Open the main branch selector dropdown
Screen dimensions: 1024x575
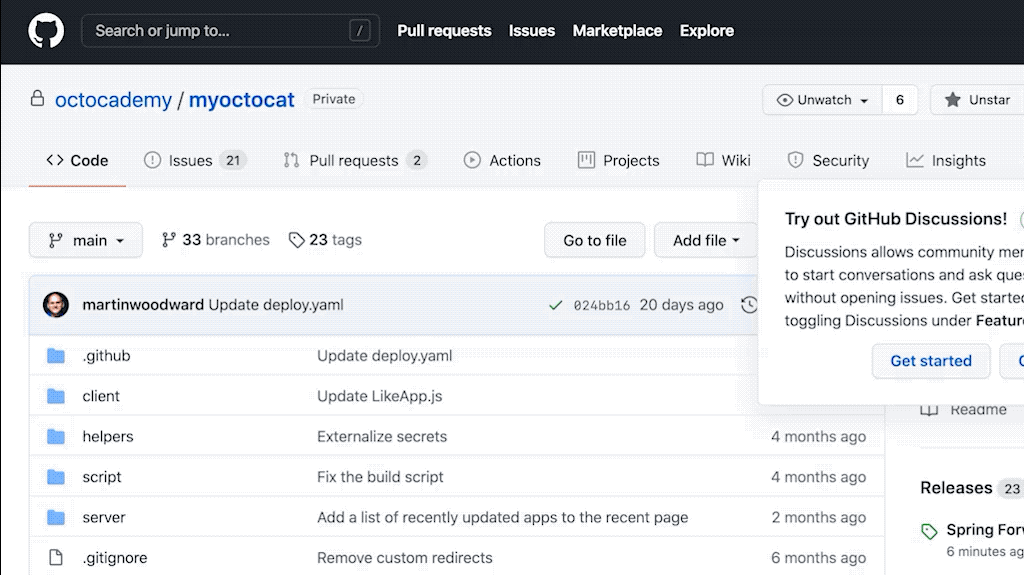pyautogui.click(x=86, y=240)
